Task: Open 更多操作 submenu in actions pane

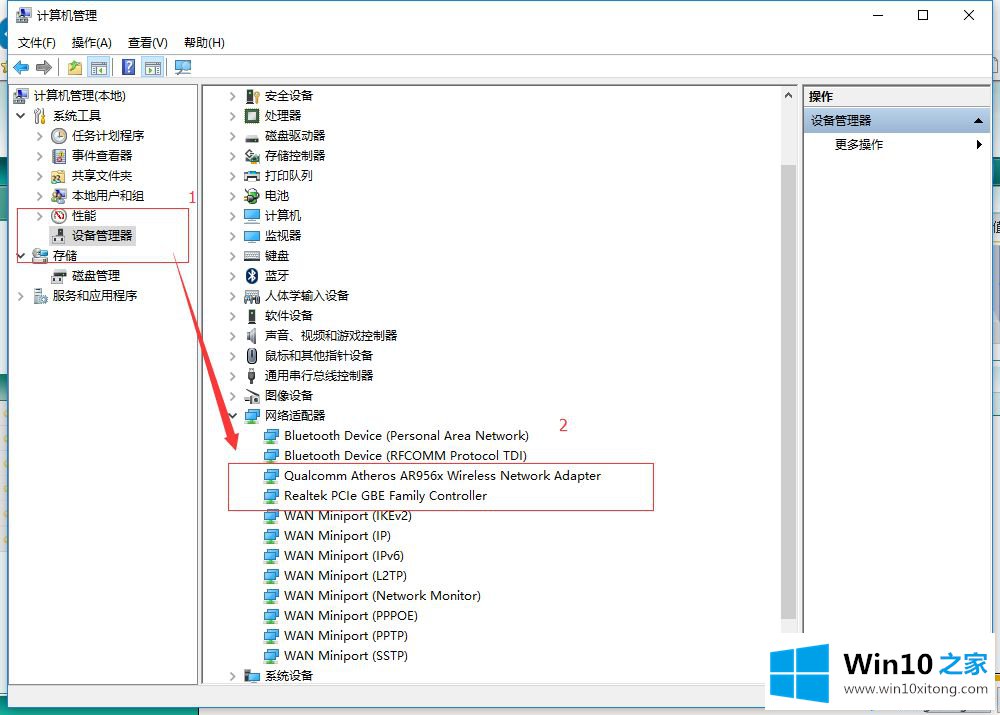Action: (898, 145)
